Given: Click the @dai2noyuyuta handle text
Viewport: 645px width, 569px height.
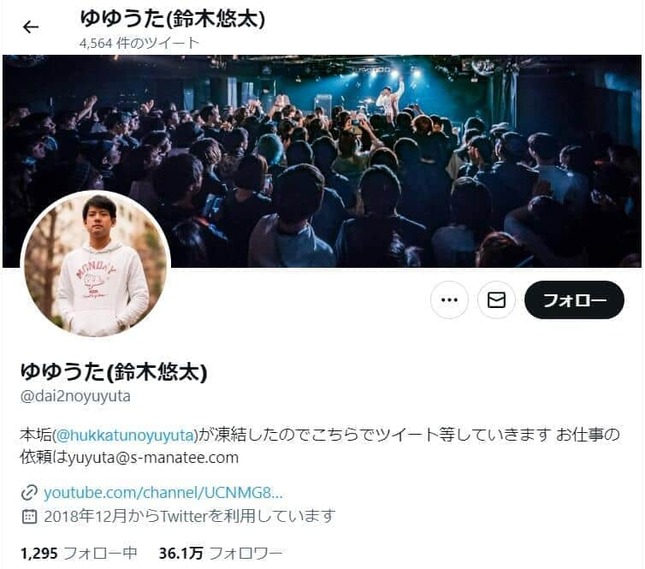Looking at the screenshot, I should coord(75,396).
